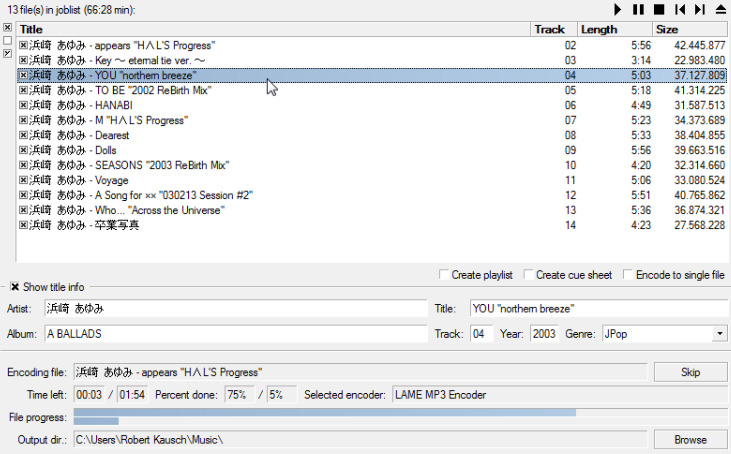Click track number 10 cell
This screenshot has width=731, height=454.
pyautogui.click(x=570, y=165)
